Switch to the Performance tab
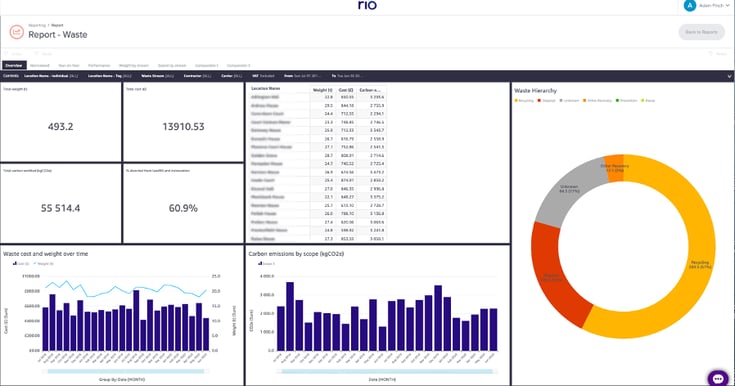The height and width of the screenshot is (386, 735). click(99, 66)
